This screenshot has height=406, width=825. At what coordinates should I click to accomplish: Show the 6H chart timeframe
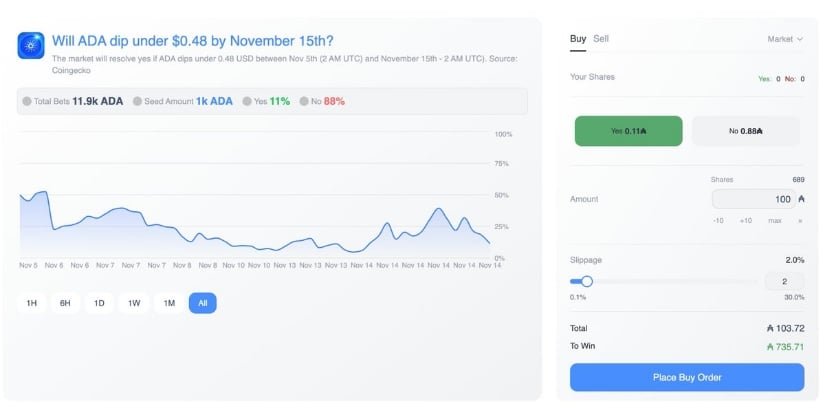65,303
